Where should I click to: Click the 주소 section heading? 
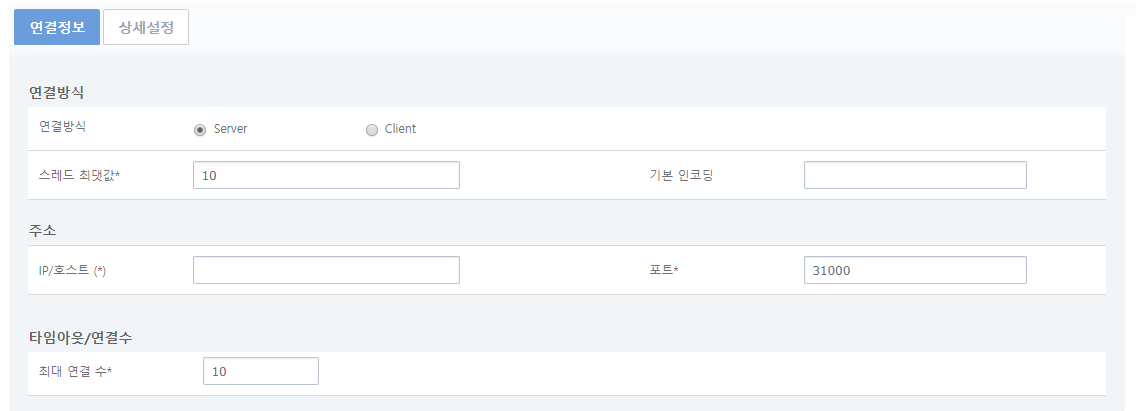(42, 231)
